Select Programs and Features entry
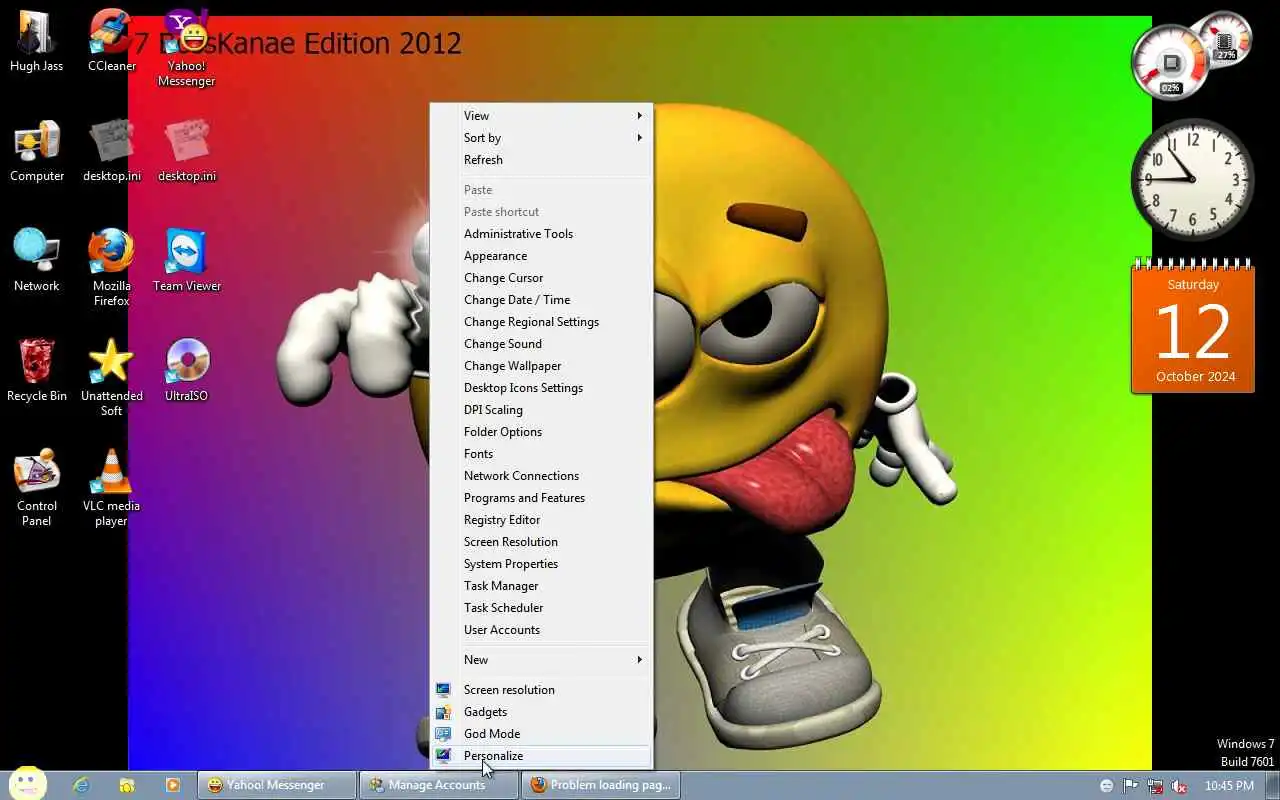 [x=541, y=498]
